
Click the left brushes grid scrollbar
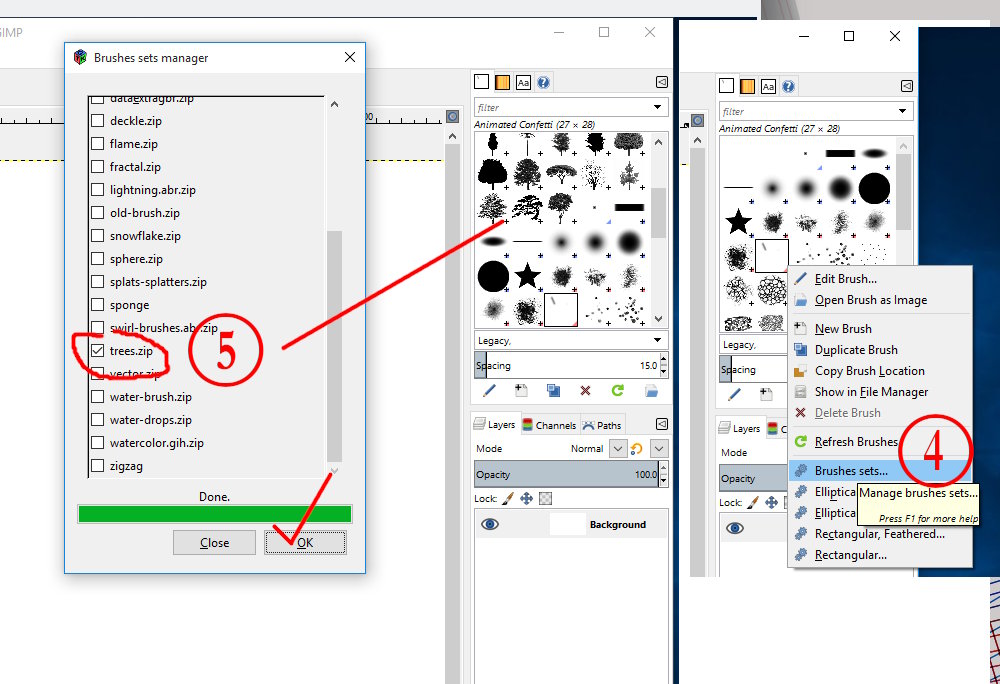[x=659, y=212]
